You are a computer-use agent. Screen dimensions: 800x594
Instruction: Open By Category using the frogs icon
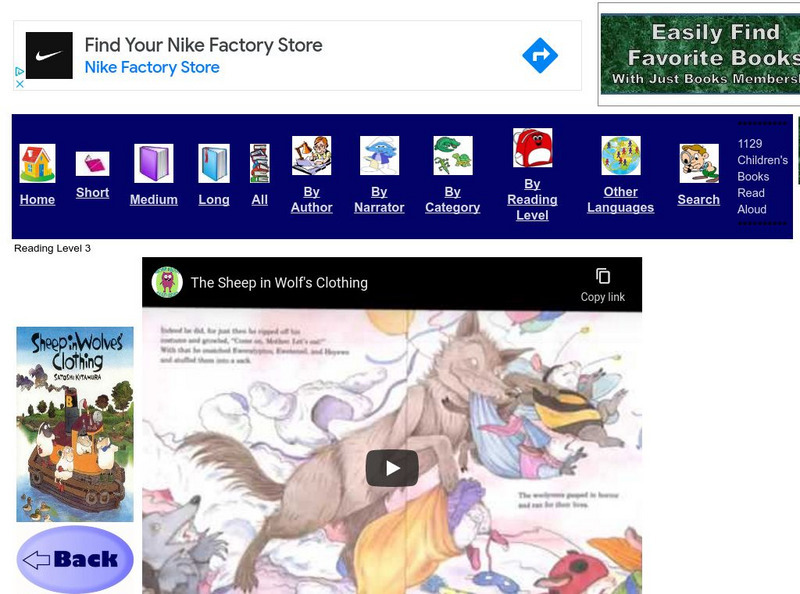452,157
